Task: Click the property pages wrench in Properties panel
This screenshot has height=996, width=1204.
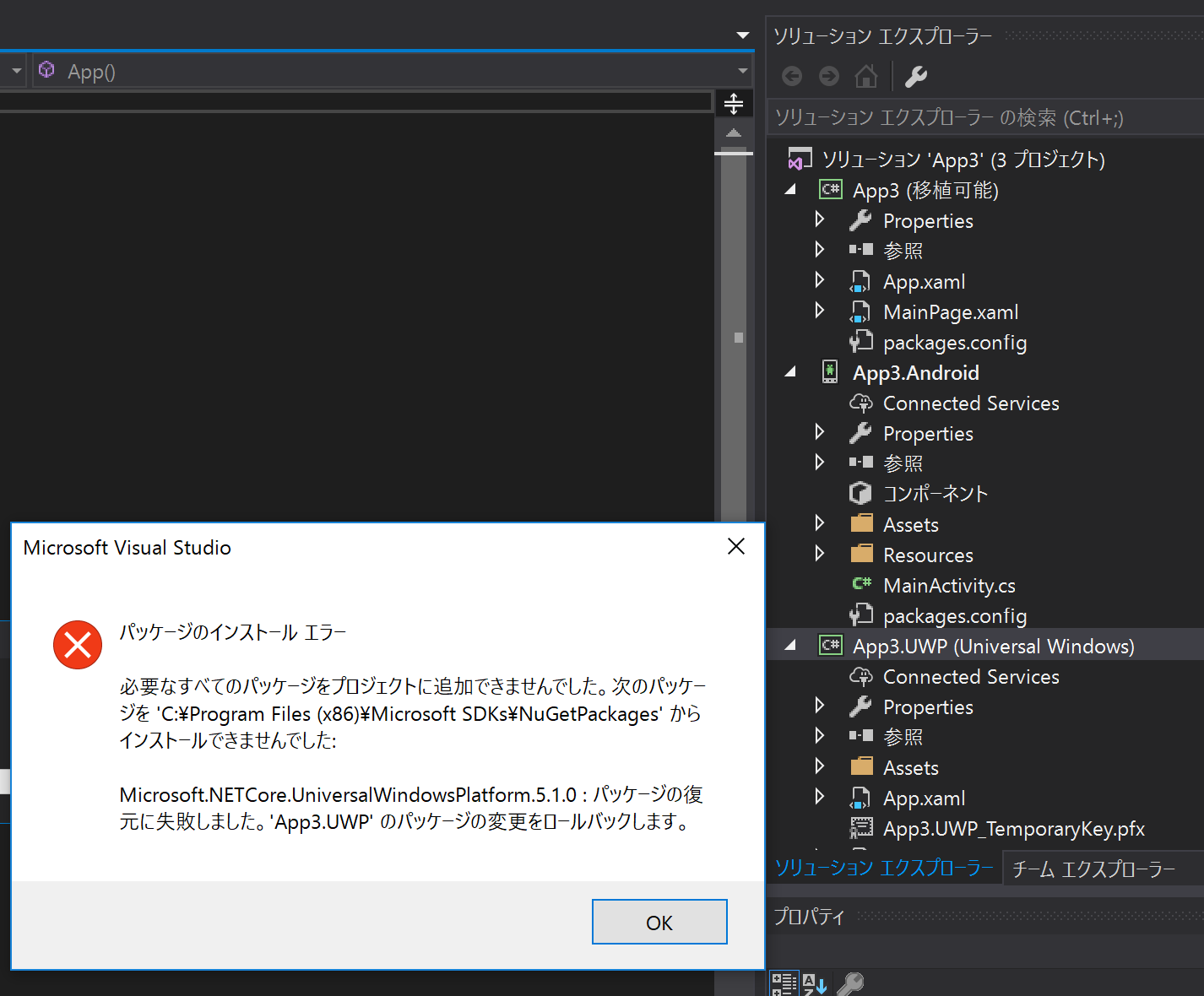Action: point(849,983)
